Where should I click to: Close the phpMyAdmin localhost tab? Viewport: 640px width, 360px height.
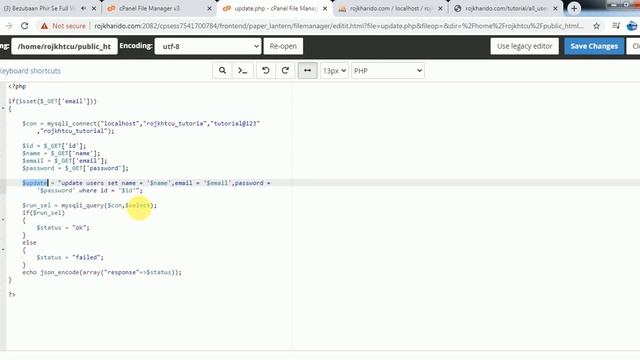click(440, 8)
